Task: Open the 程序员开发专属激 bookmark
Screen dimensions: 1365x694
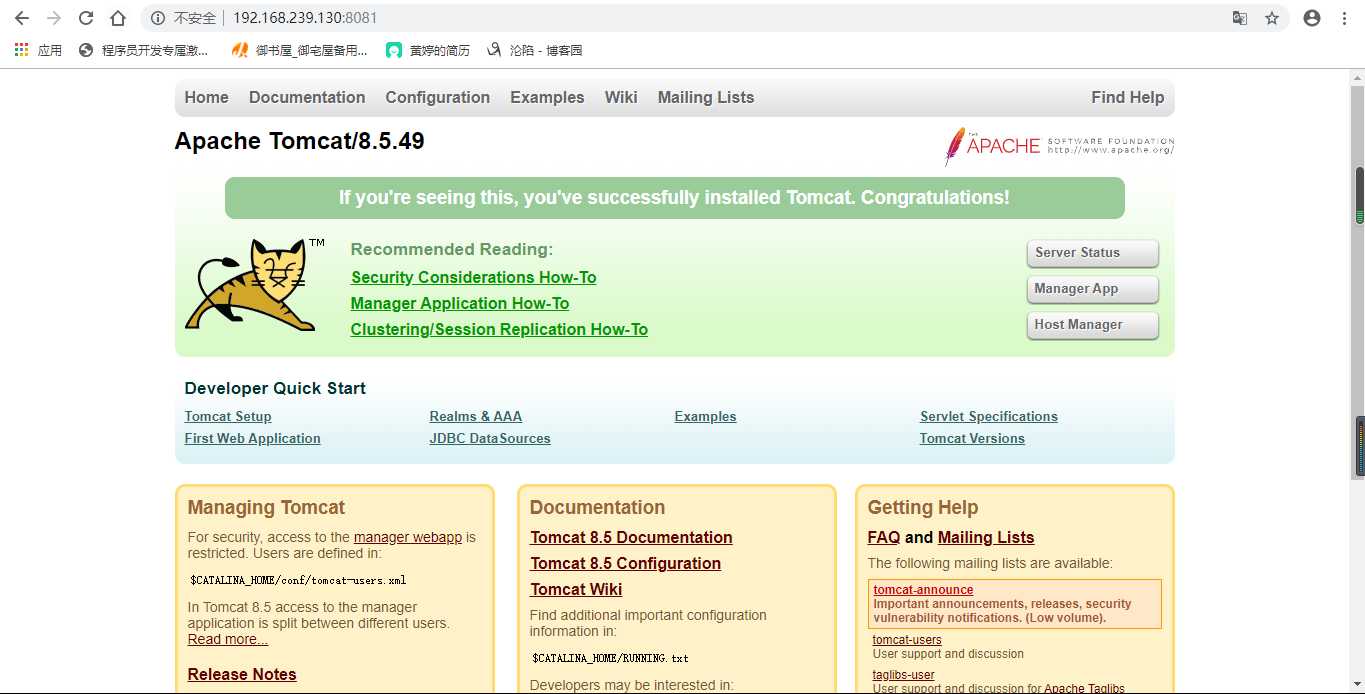Action: (x=143, y=50)
